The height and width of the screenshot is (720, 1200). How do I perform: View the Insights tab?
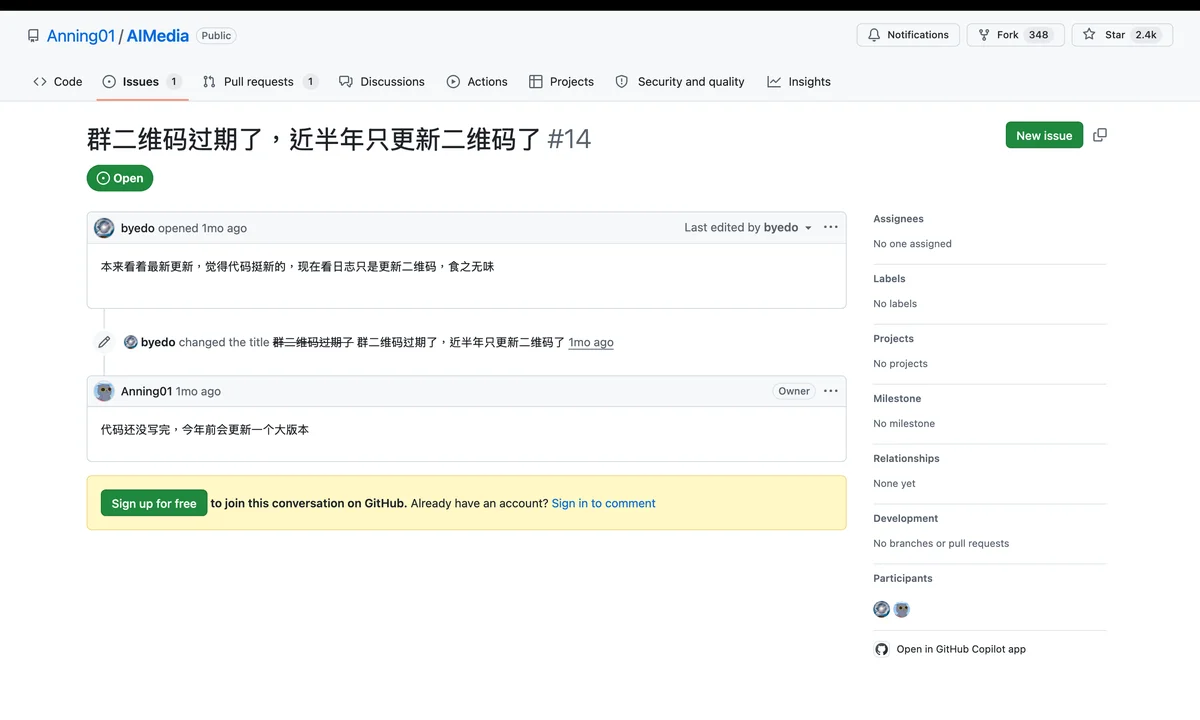point(799,82)
